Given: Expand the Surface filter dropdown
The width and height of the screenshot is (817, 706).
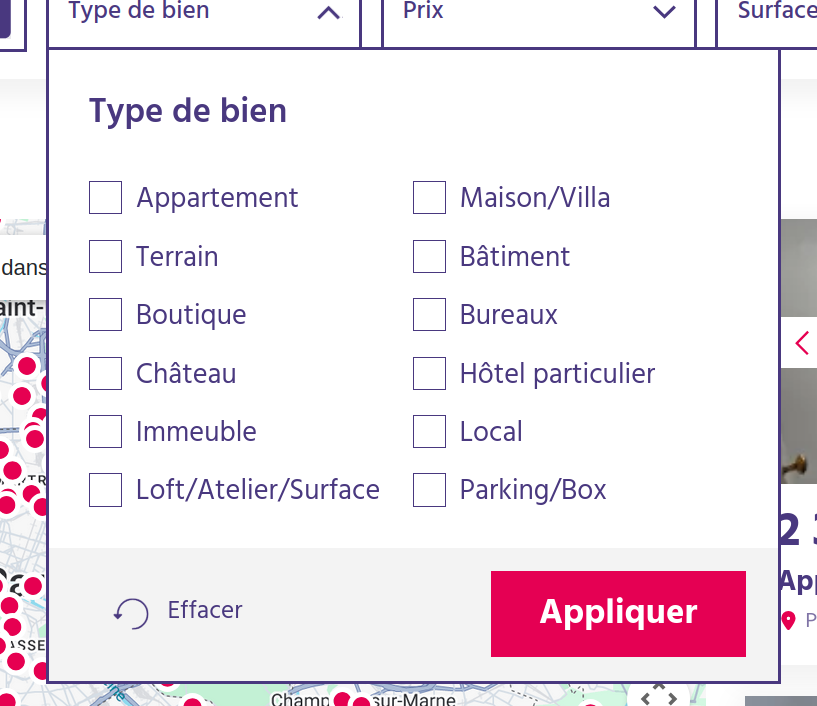Looking at the screenshot, I should tap(775, 13).
